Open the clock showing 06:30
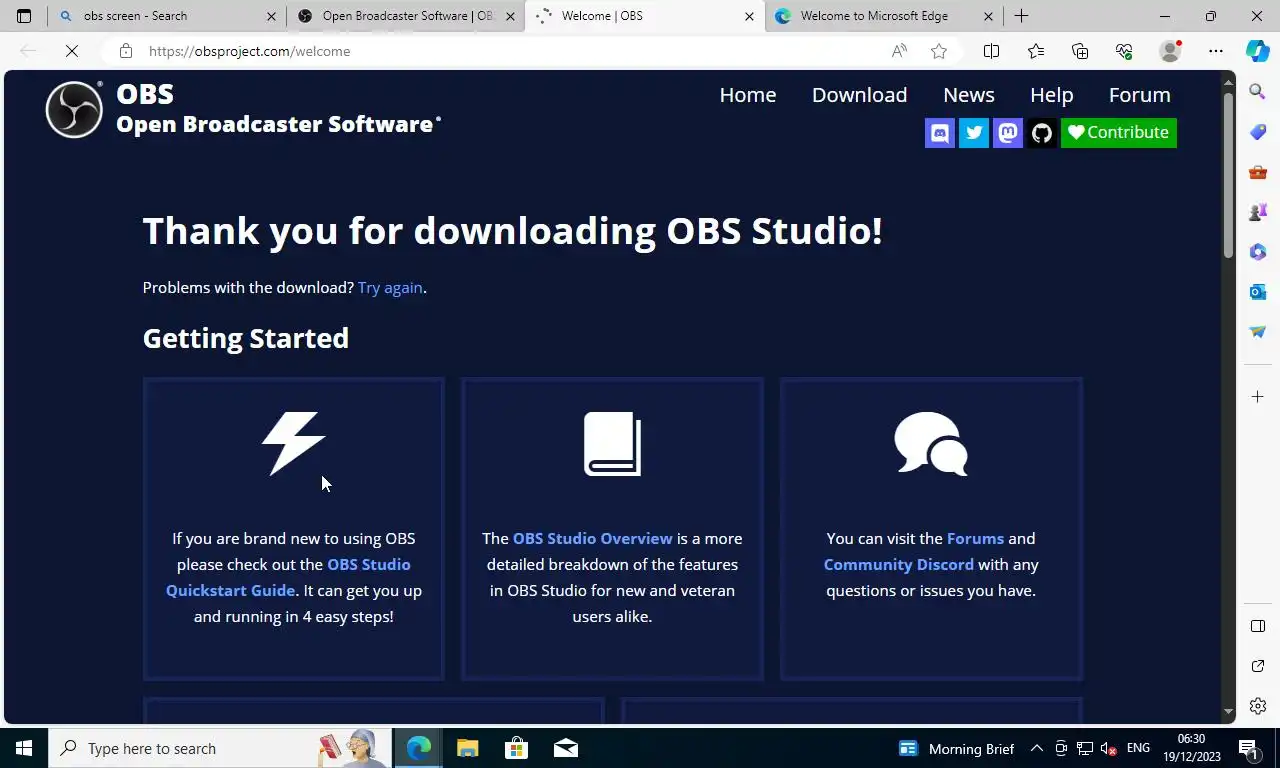The width and height of the screenshot is (1280, 768). 1192,748
